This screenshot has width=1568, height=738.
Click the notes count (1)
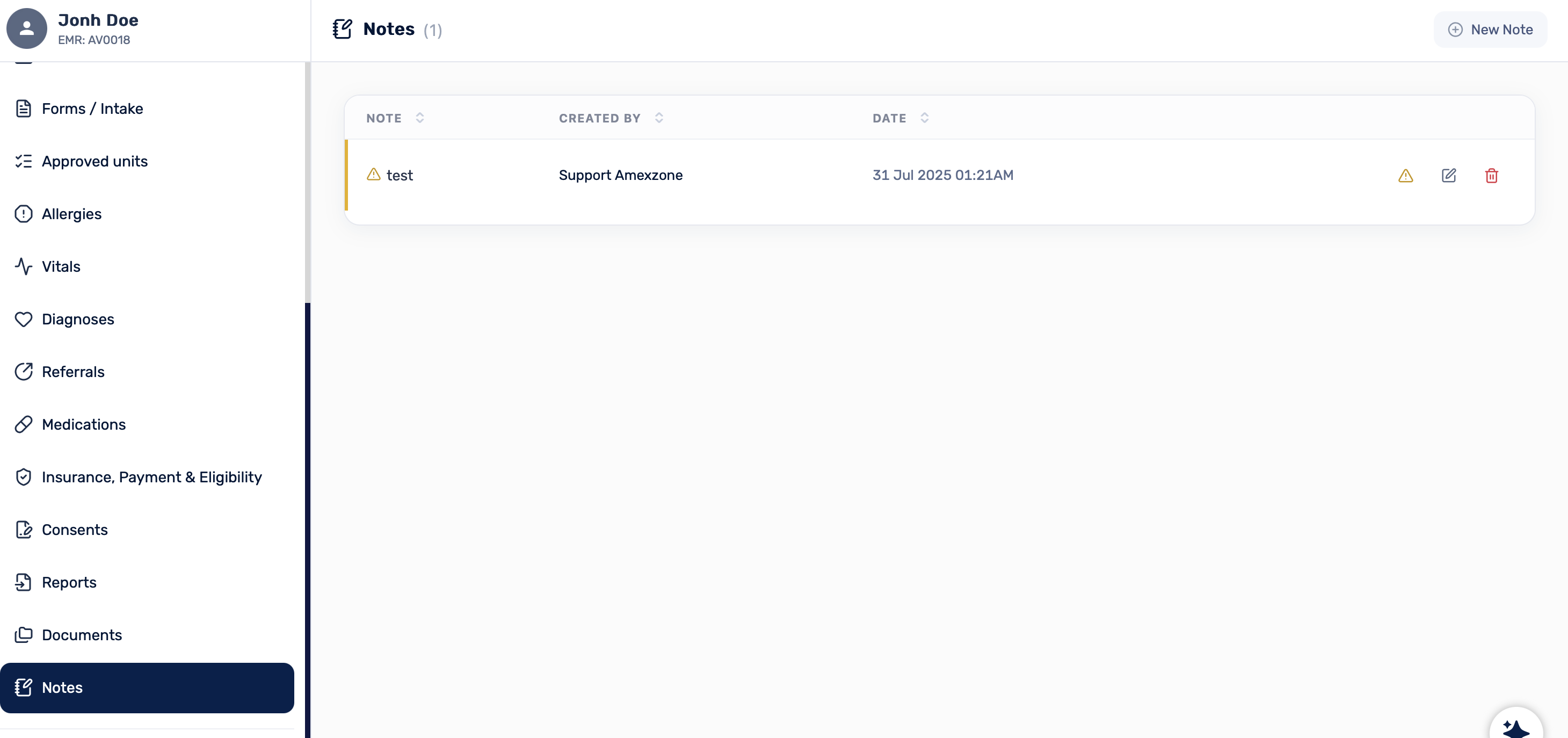point(433,30)
